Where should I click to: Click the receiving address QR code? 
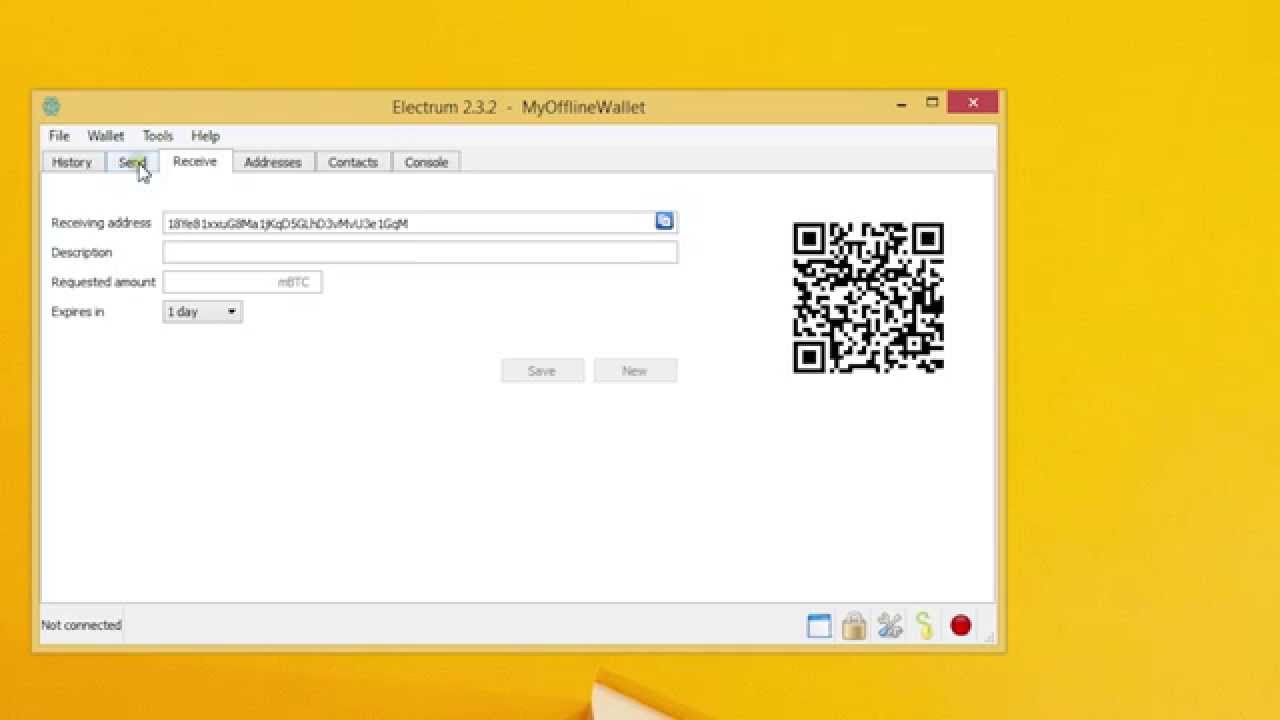868,298
